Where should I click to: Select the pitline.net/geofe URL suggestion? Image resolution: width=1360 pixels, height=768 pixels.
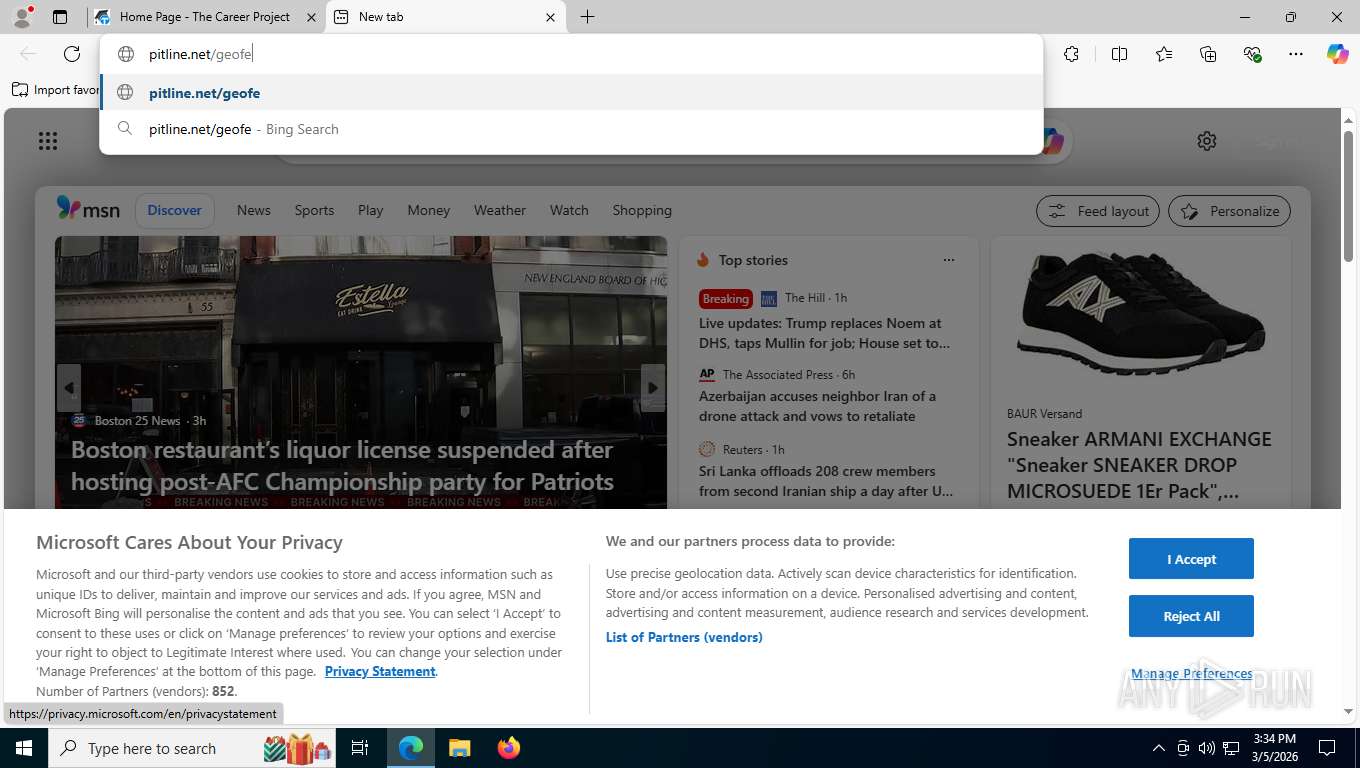click(x=571, y=93)
